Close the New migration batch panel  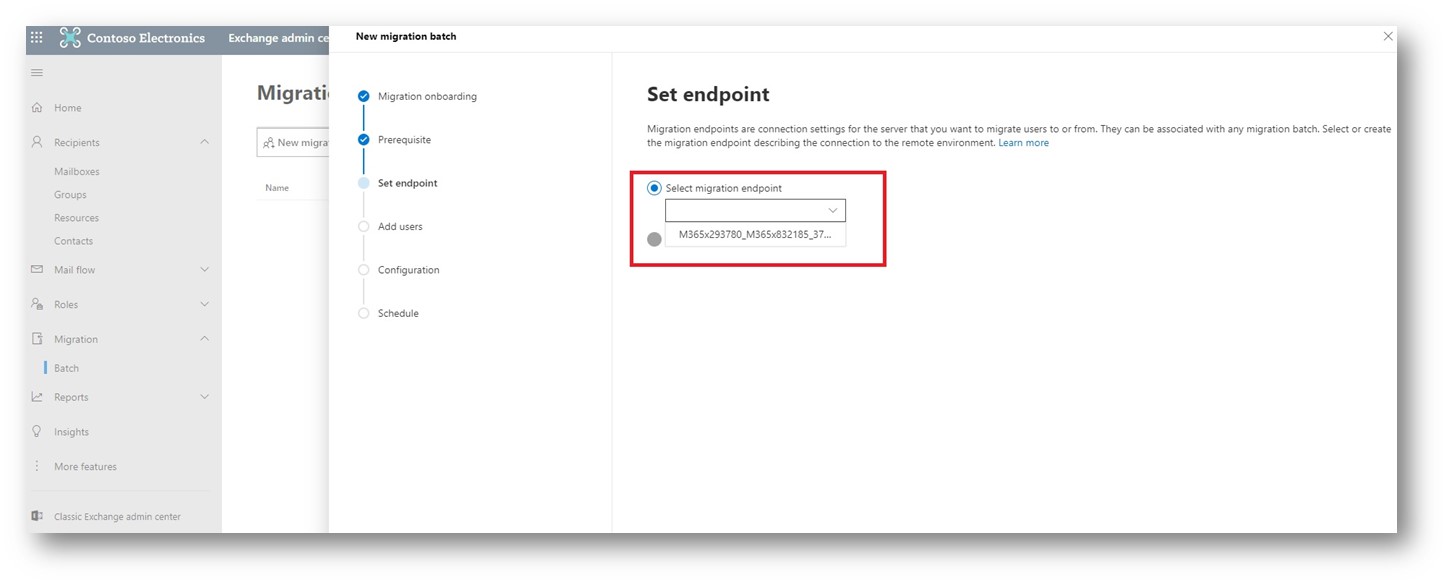[x=1388, y=36]
